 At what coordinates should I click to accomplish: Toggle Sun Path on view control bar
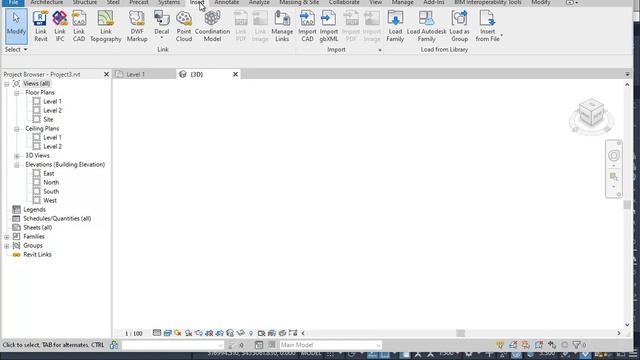(x=178, y=333)
